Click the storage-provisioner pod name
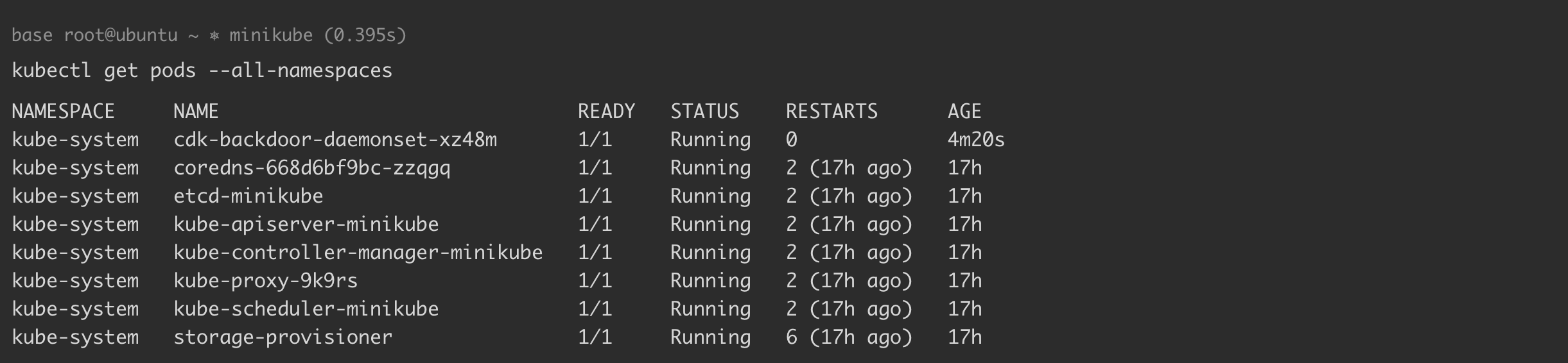Screen dimensions: 1568x363 coord(283,337)
